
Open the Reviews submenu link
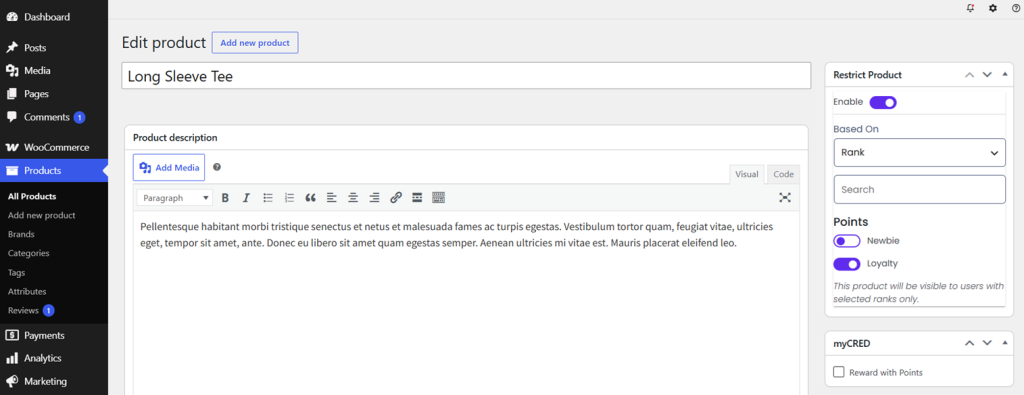click(x=24, y=310)
